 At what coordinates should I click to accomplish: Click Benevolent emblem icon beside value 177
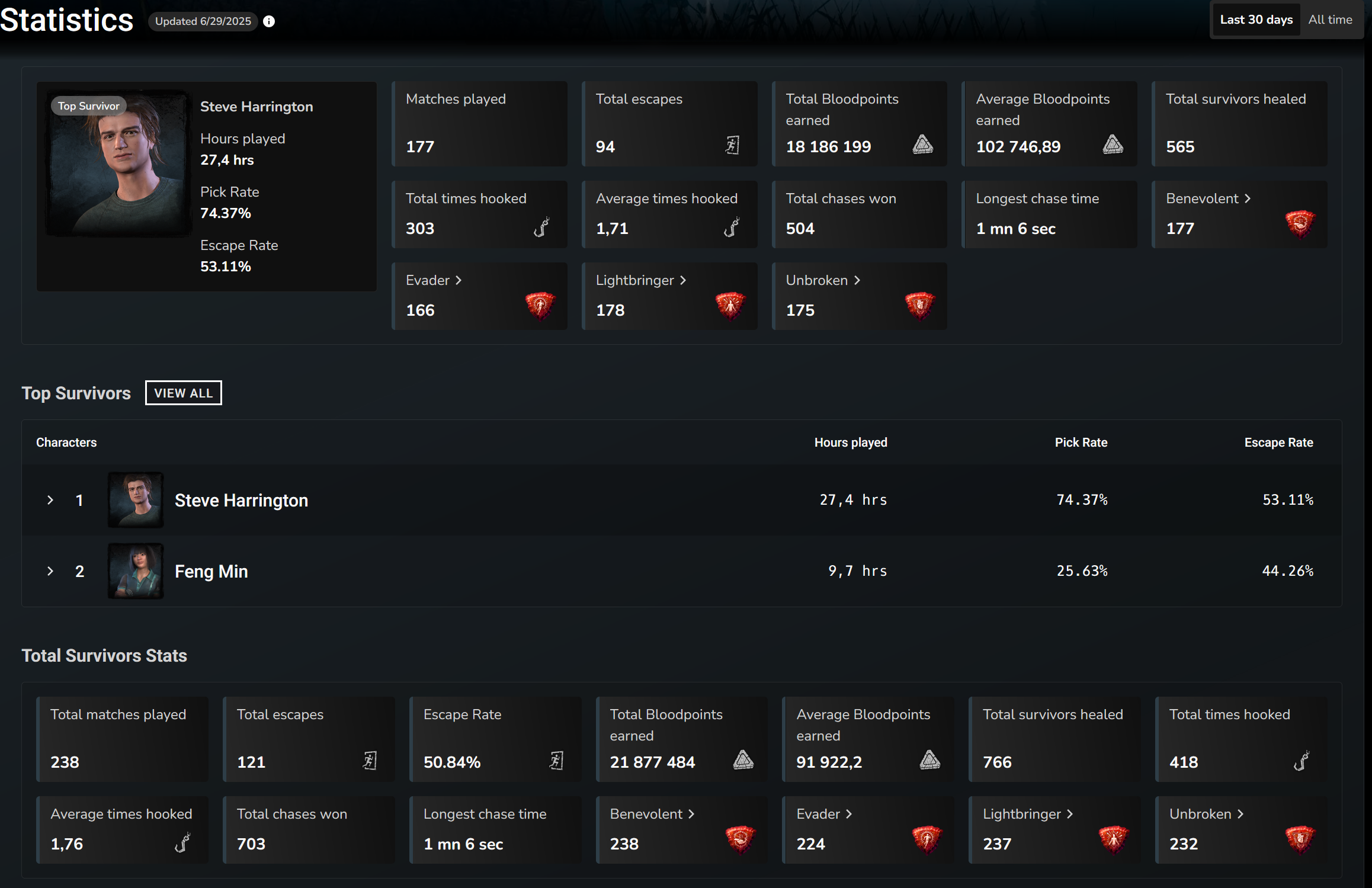(x=1300, y=223)
